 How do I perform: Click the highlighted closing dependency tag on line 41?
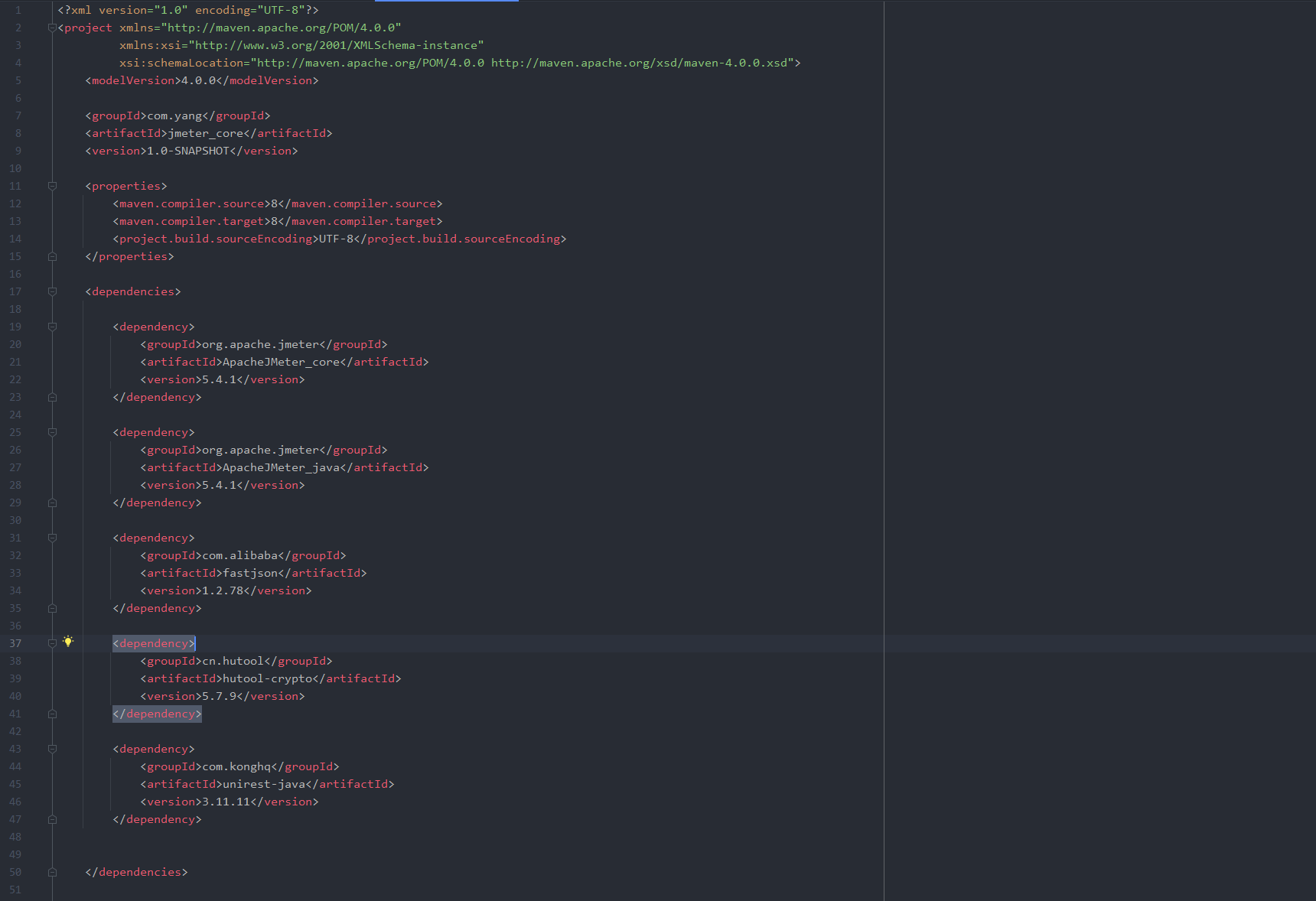pyautogui.click(x=157, y=714)
